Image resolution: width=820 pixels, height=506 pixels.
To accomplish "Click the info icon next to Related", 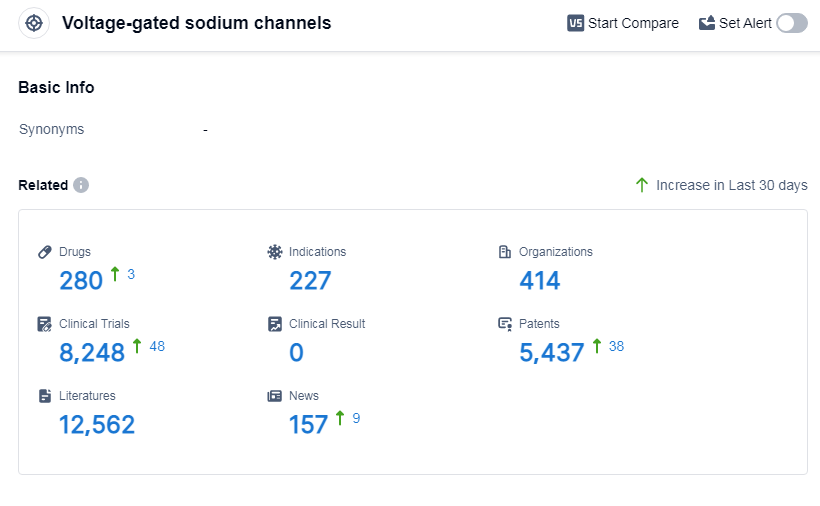I will (81, 185).
